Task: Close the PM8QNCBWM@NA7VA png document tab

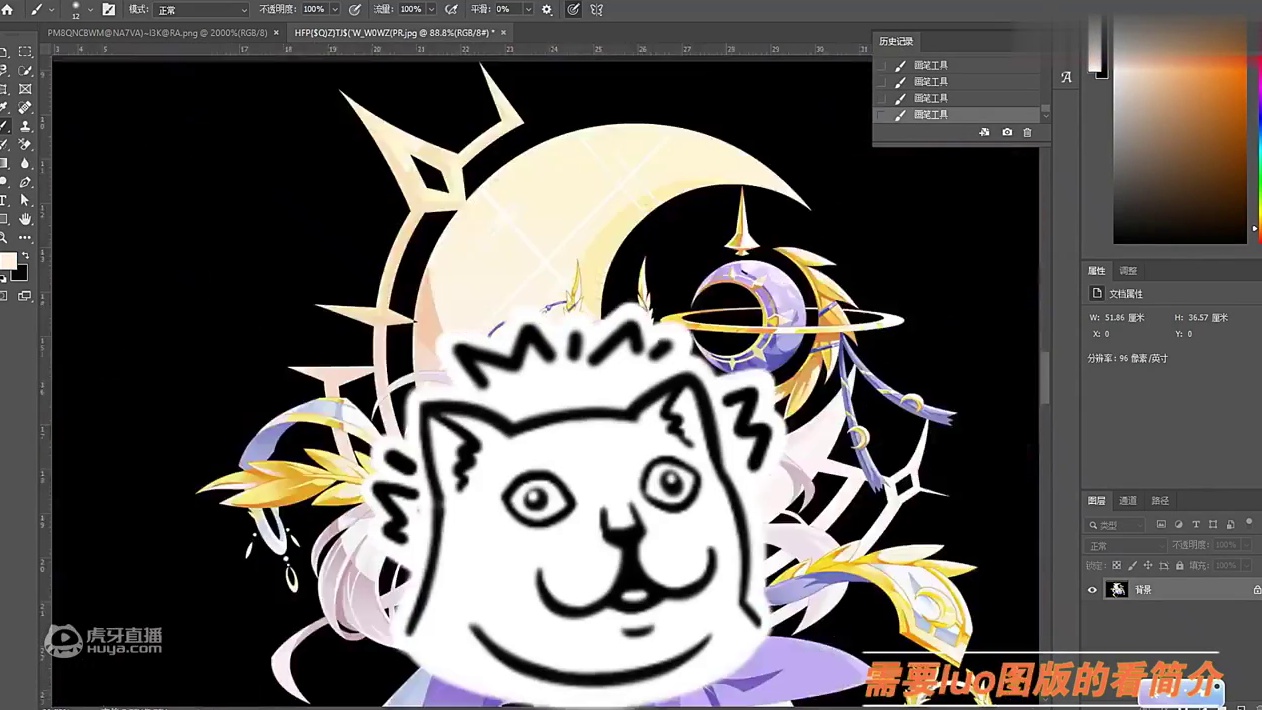Action: pos(276,33)
